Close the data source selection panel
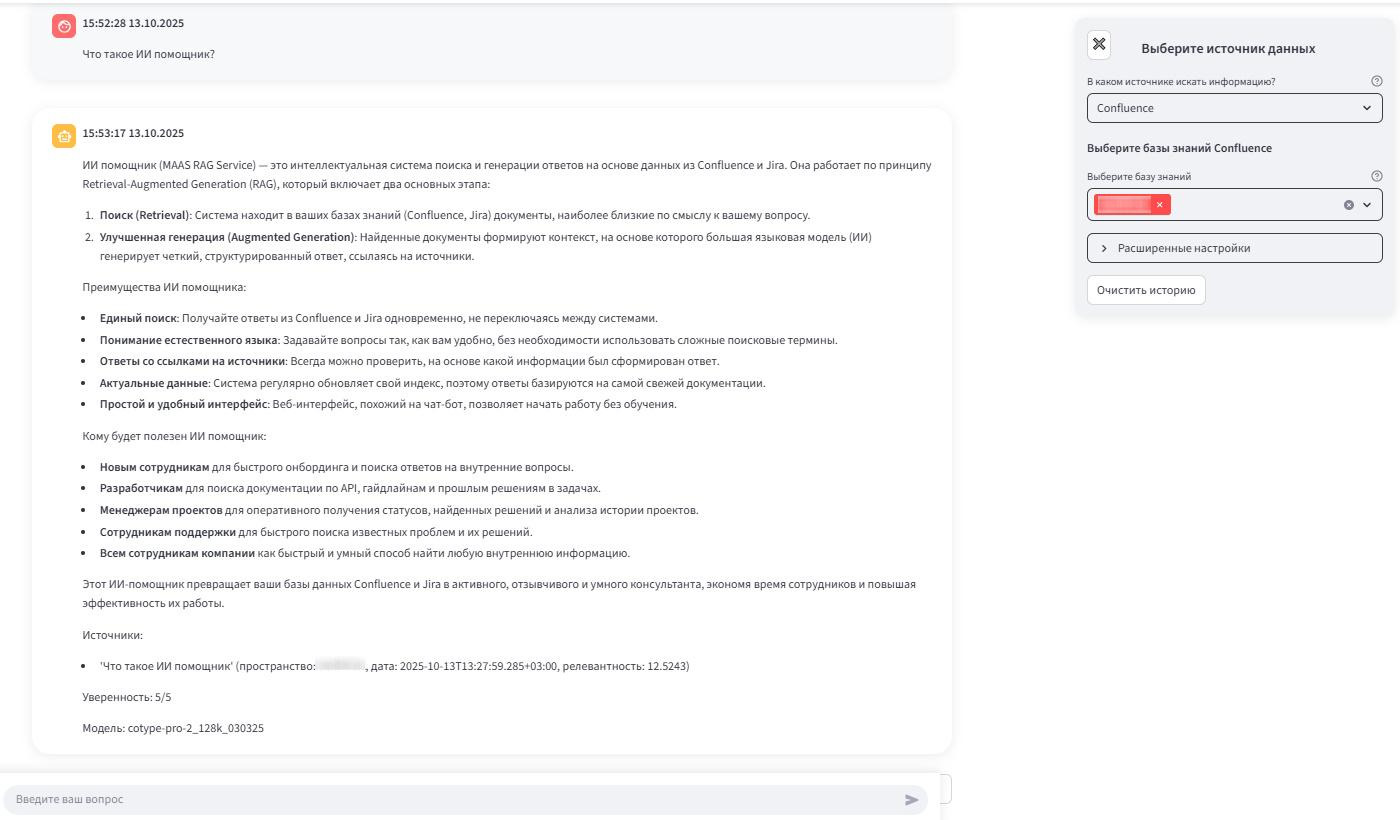 (x=1100, y=44)
